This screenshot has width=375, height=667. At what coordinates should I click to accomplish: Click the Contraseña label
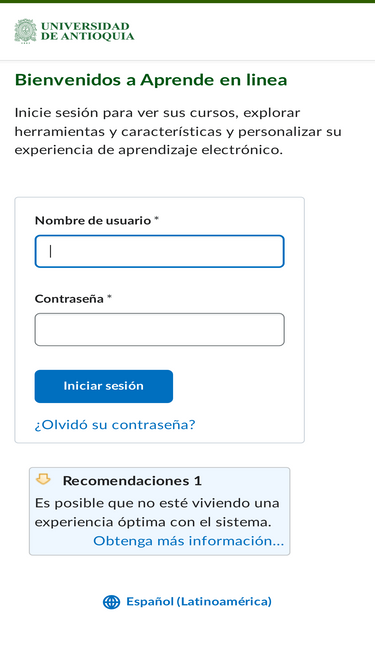(x=69, y=299)
